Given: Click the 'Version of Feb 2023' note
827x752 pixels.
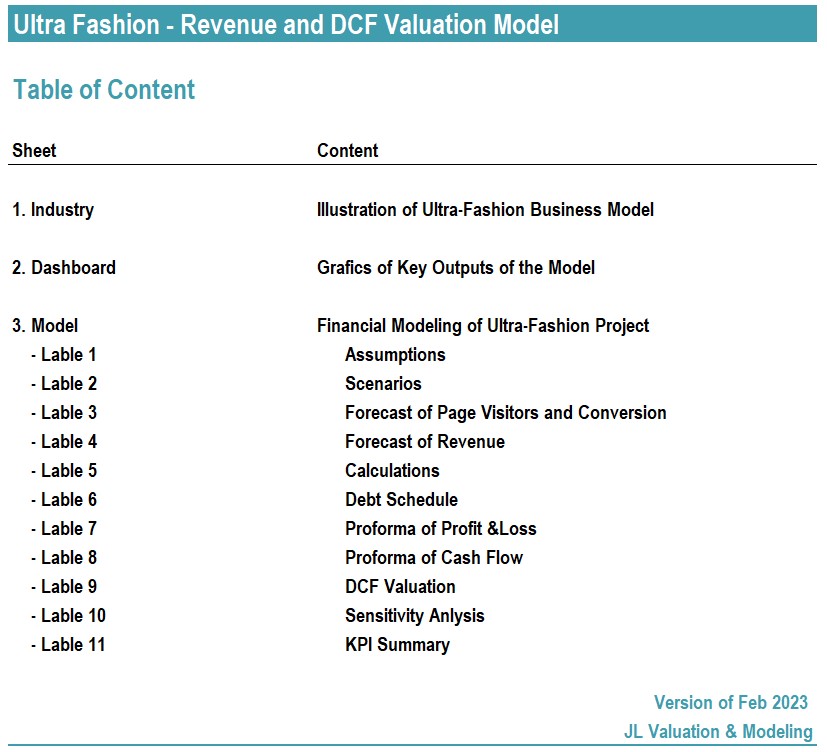Looking at the screenshot, I should point(731,702).
